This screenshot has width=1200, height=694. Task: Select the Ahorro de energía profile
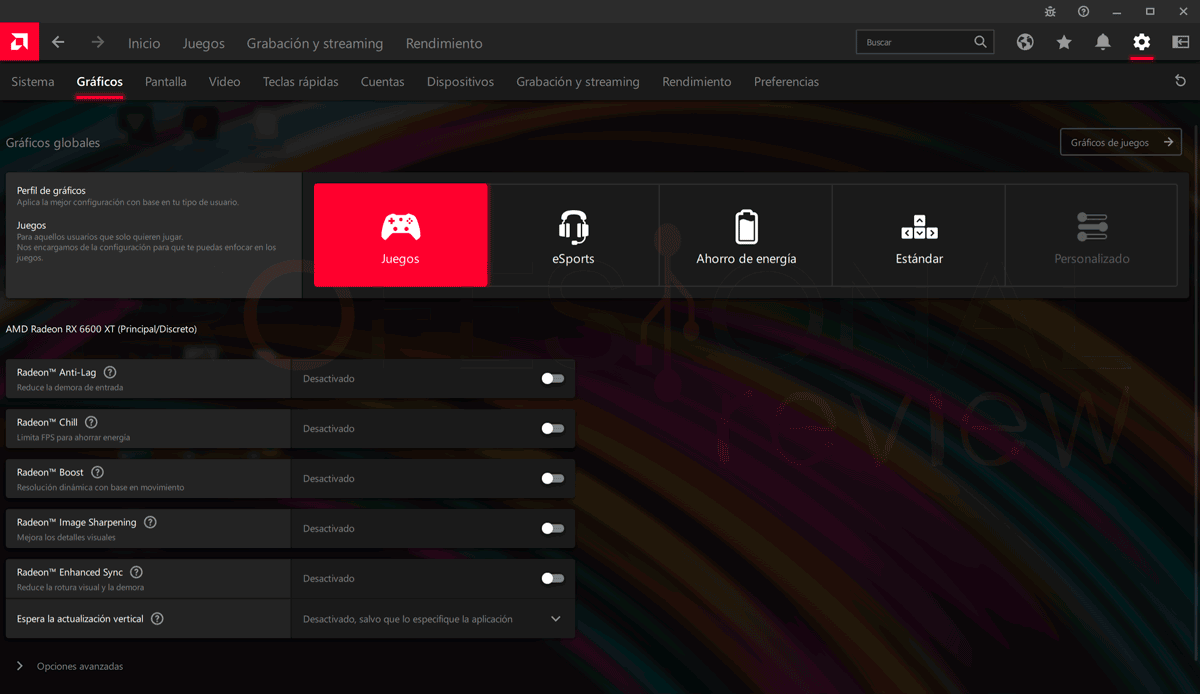click(x=746, y=235)
